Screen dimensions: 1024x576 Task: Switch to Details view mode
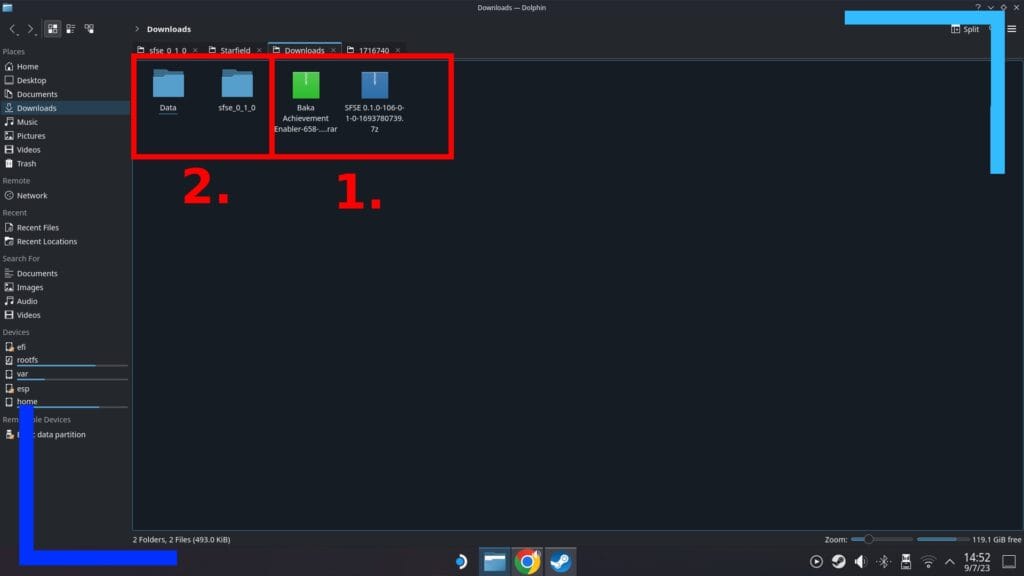tap(90, 29)
